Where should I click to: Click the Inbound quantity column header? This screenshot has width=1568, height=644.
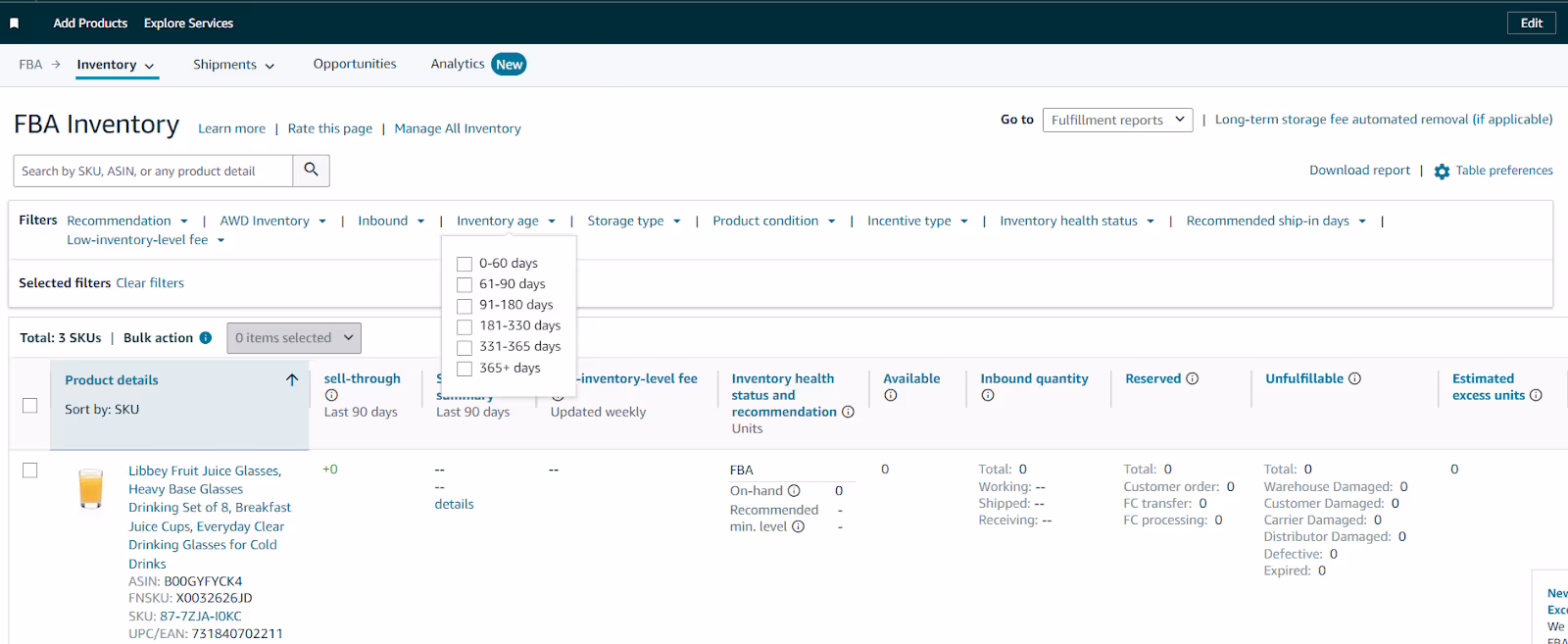coord(1034,378)
